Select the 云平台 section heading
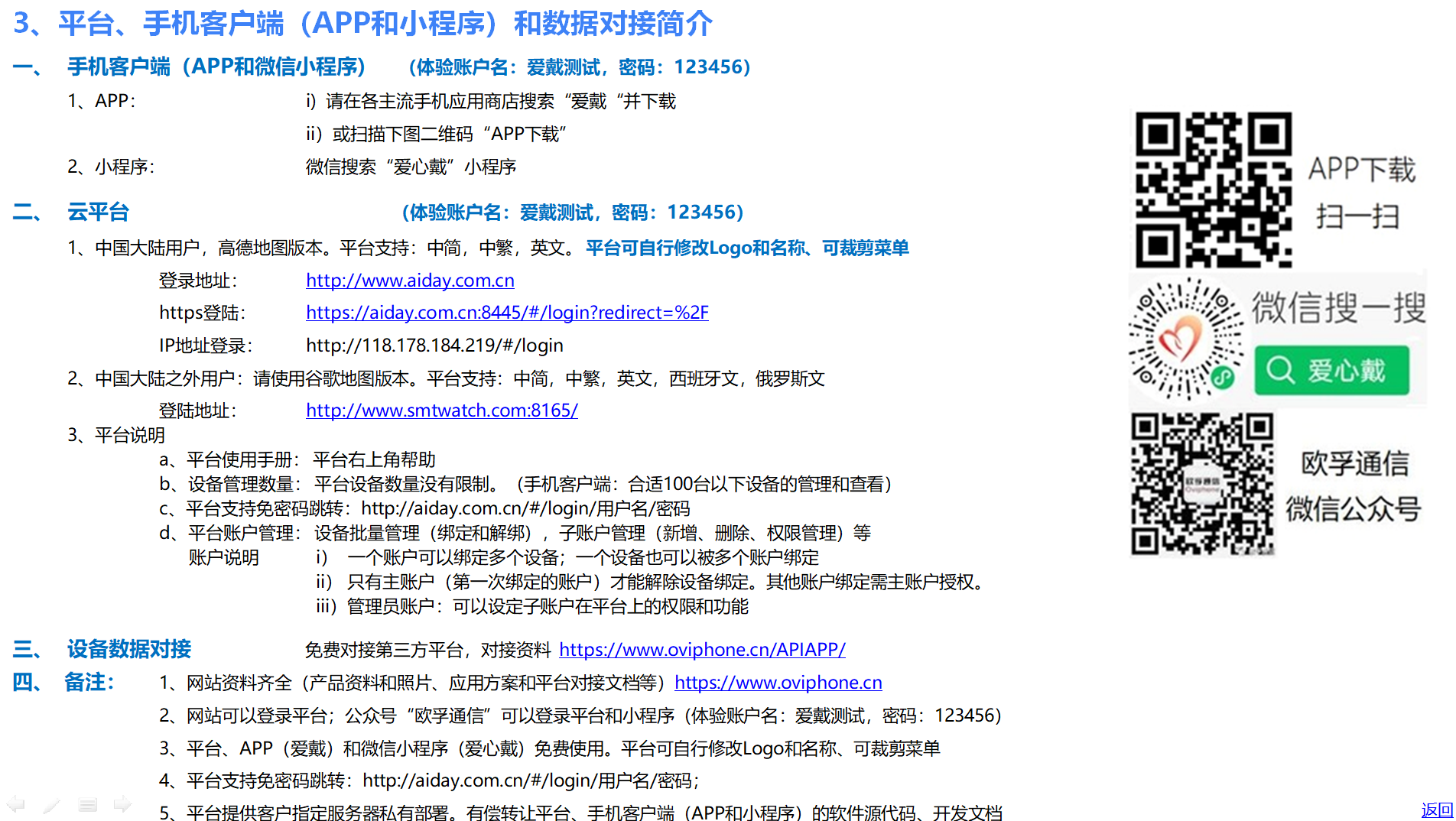The image size is (1456, 821). click(98, 212)
